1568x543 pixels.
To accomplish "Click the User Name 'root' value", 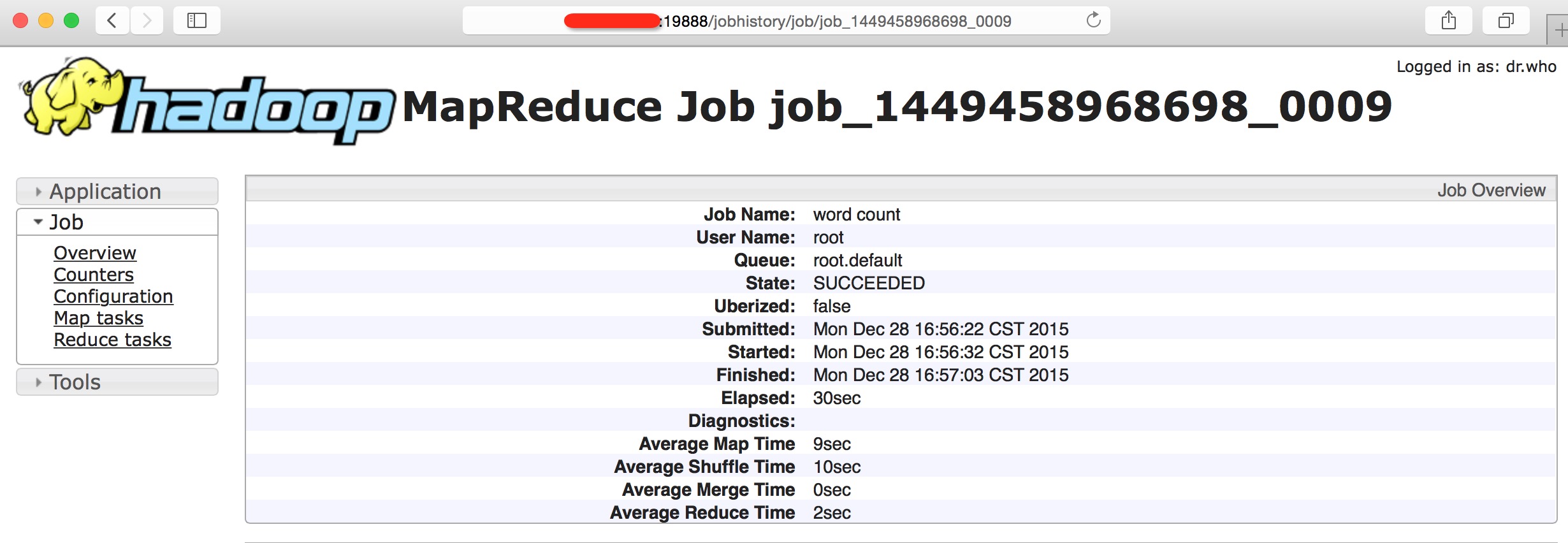I will coord(828,237).
